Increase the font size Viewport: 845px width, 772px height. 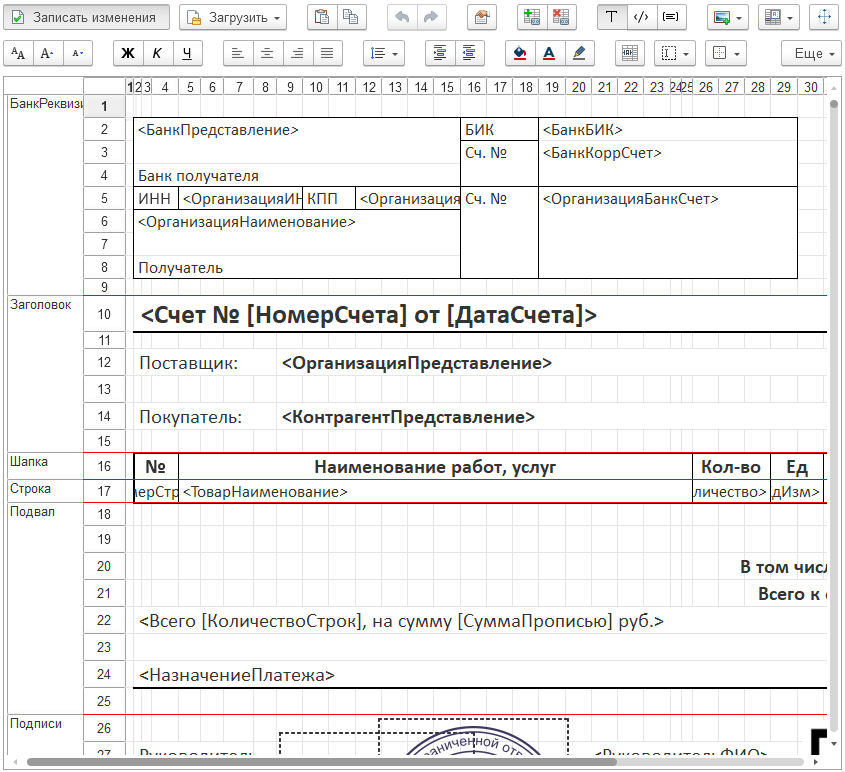pyautogui.click(x=47, y=53)
